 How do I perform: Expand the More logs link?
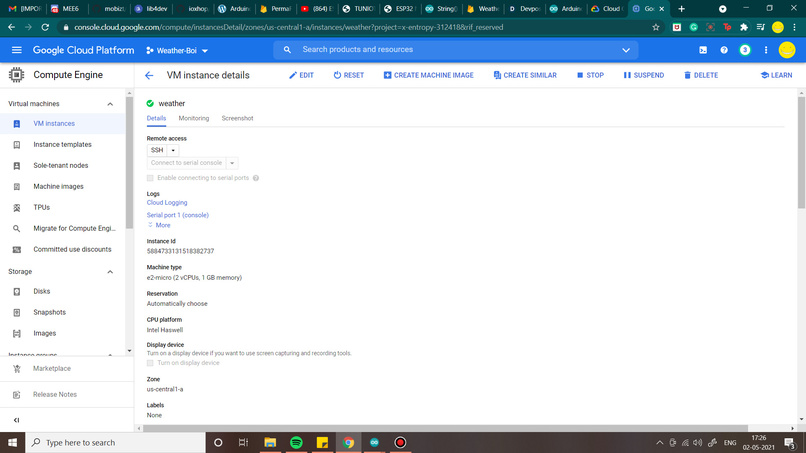pyautogui.click(x=159, y=225)
